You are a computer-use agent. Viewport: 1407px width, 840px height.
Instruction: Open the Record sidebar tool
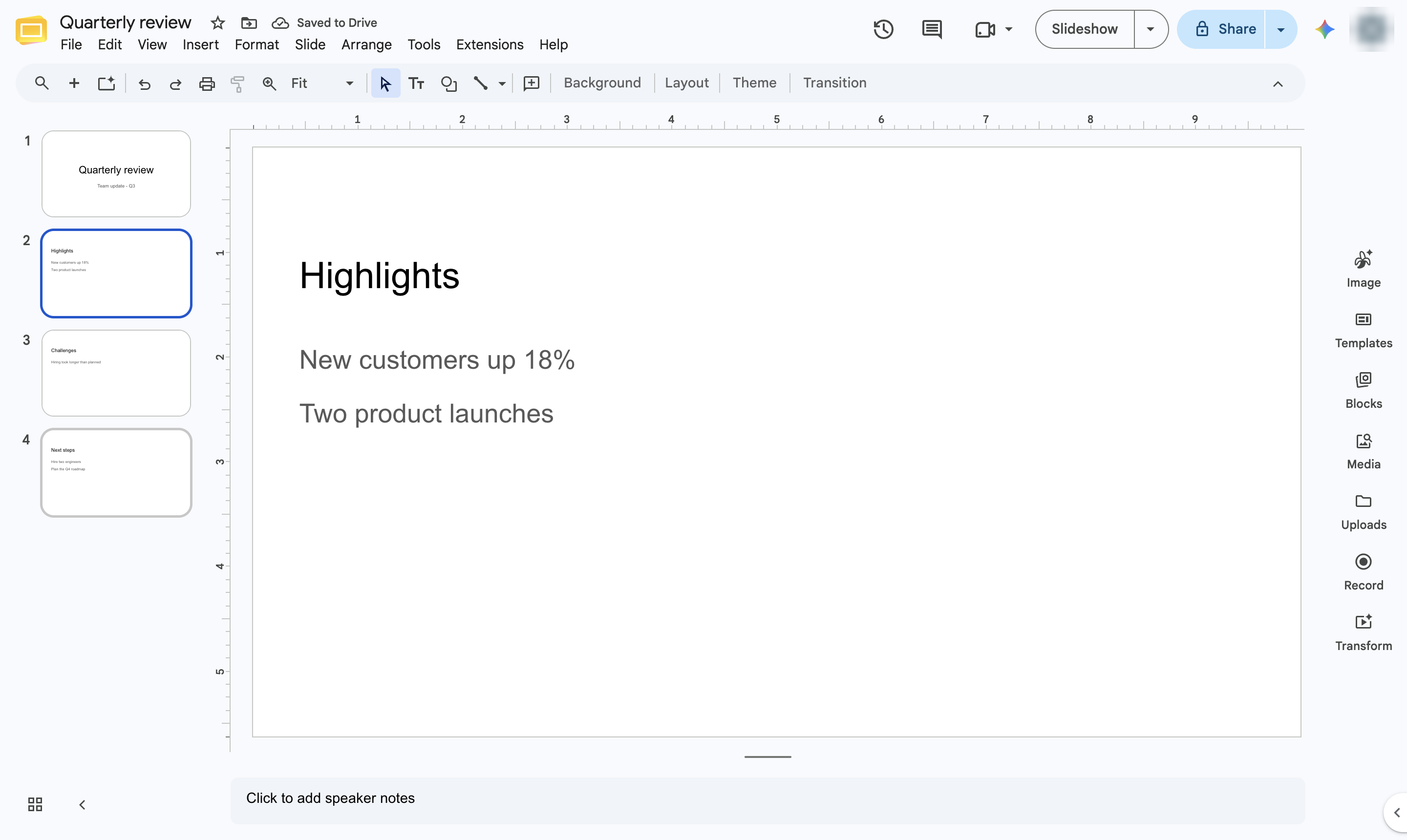point(1363,572)
